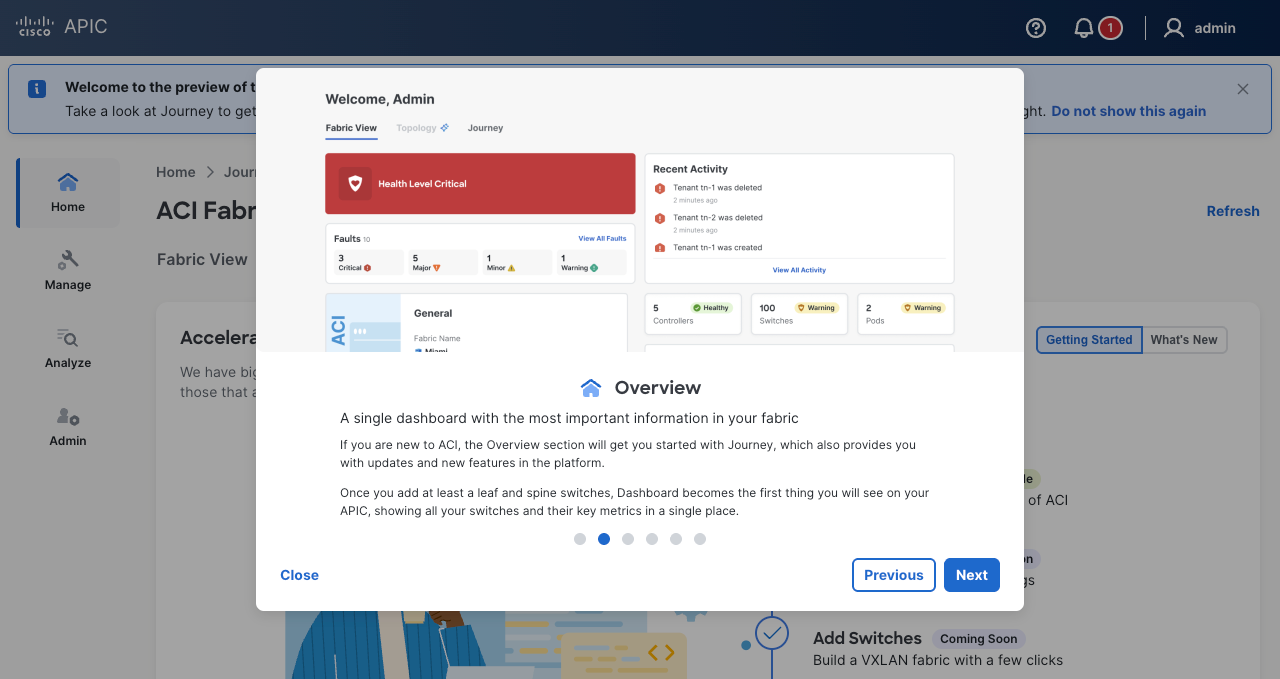Switch to the What's New toggle option

click(1184, 340)
